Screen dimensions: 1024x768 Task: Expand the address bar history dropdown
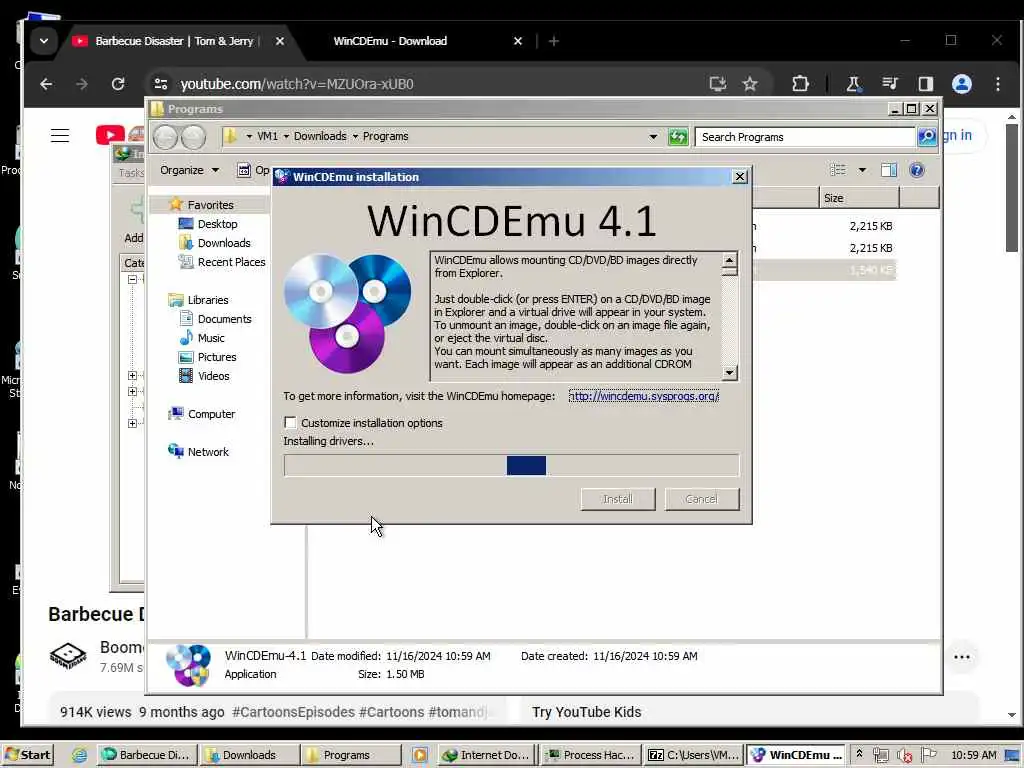(653, 136)
